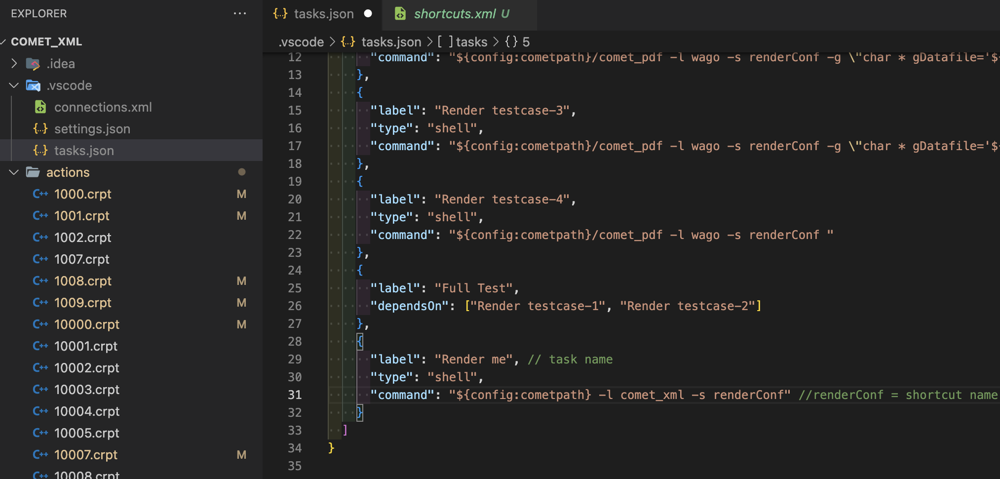
Task: Open Explorer more actions ellipsis menu
Action: (240, 13)
